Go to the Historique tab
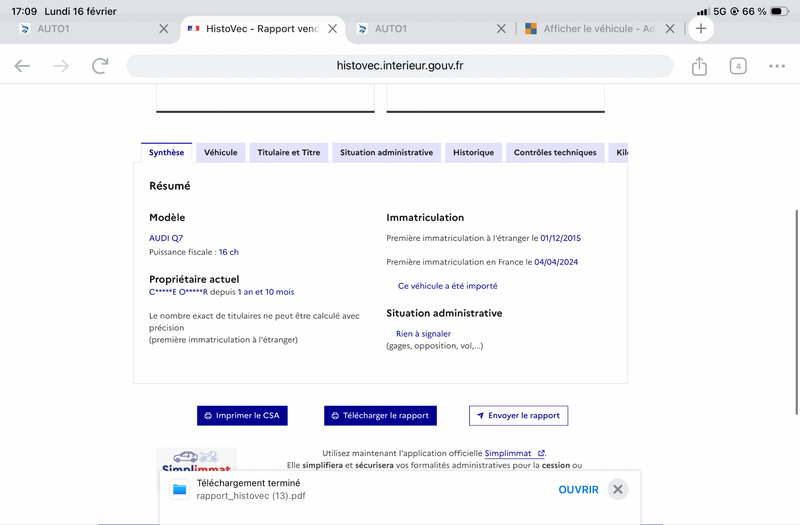The height and width of the screenshot is (525, 800). pyautogui.click(x=473, y=153)
